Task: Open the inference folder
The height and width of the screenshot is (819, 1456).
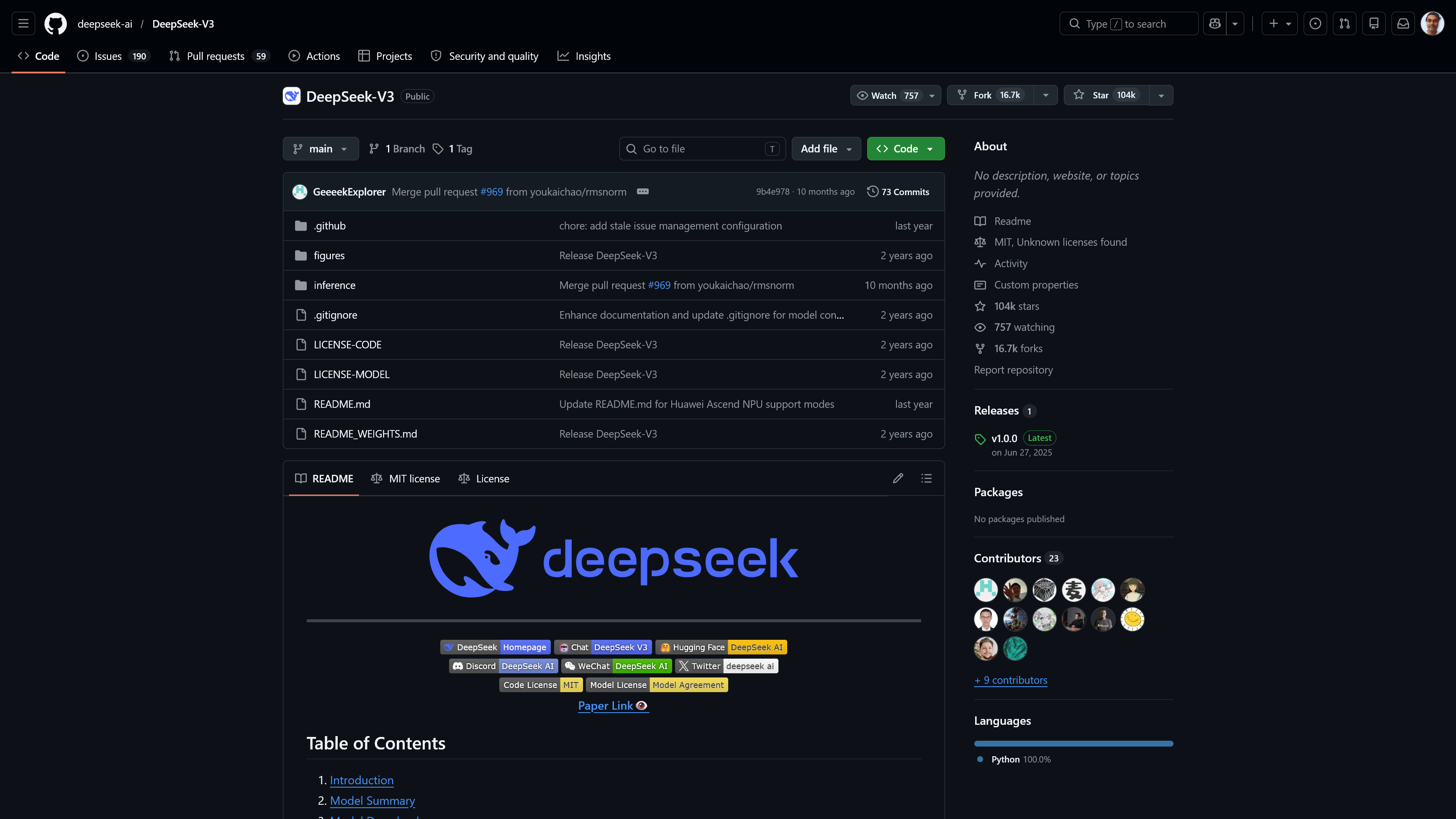Action: [335, 285]
